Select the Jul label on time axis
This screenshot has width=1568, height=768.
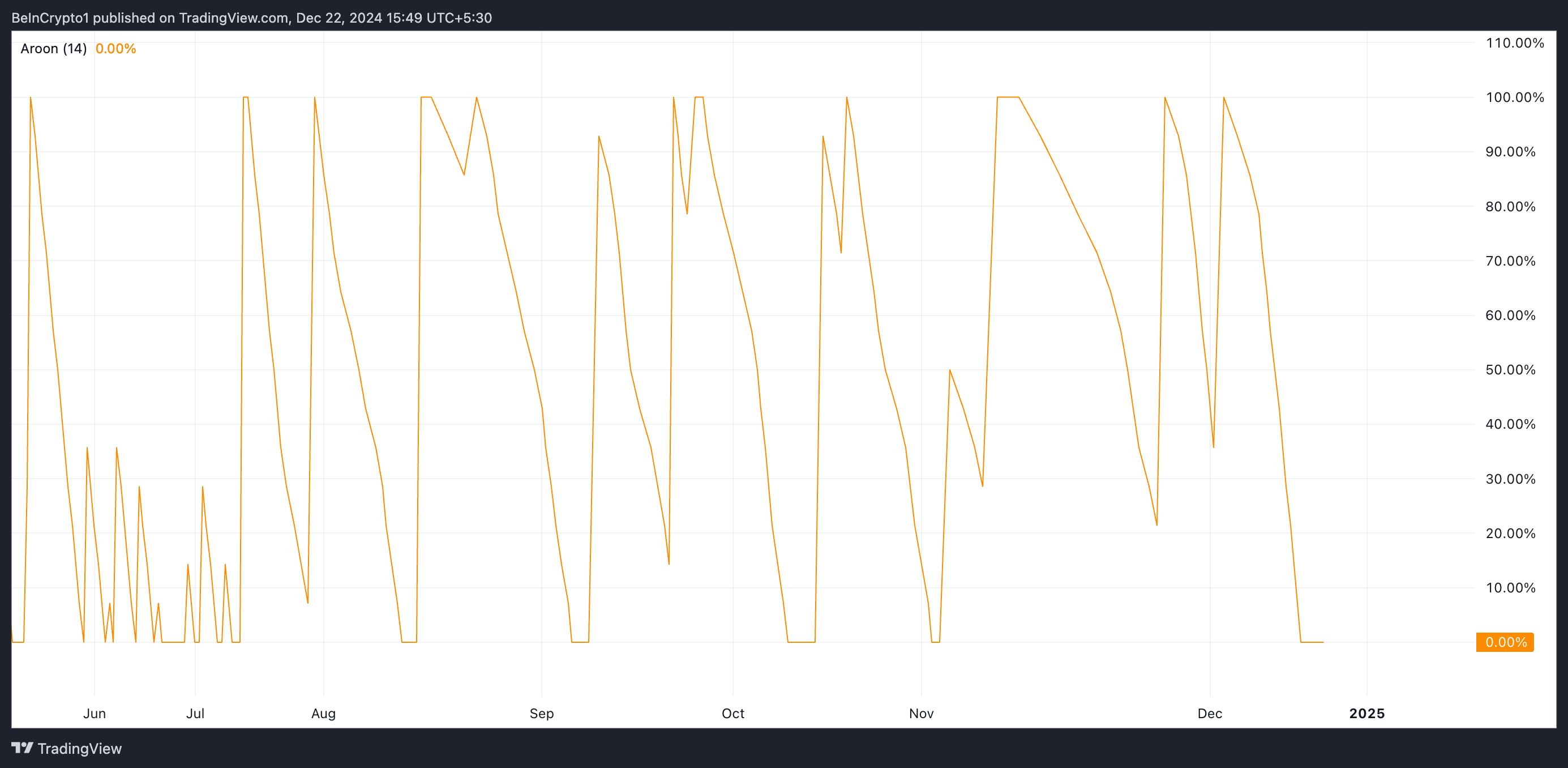point(195,713)
